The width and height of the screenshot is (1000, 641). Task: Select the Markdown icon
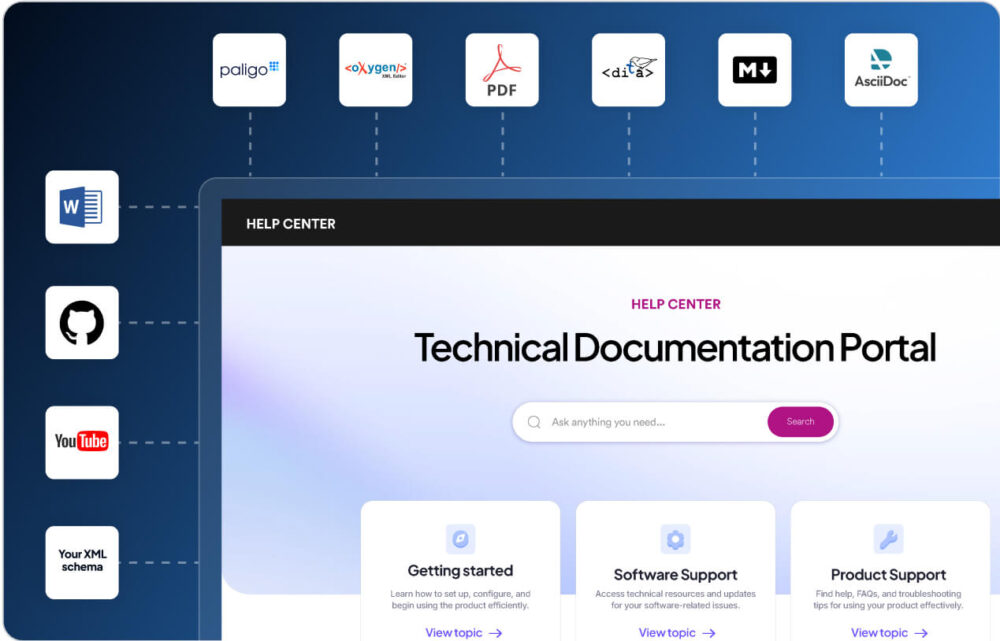[x=755, y=69]
